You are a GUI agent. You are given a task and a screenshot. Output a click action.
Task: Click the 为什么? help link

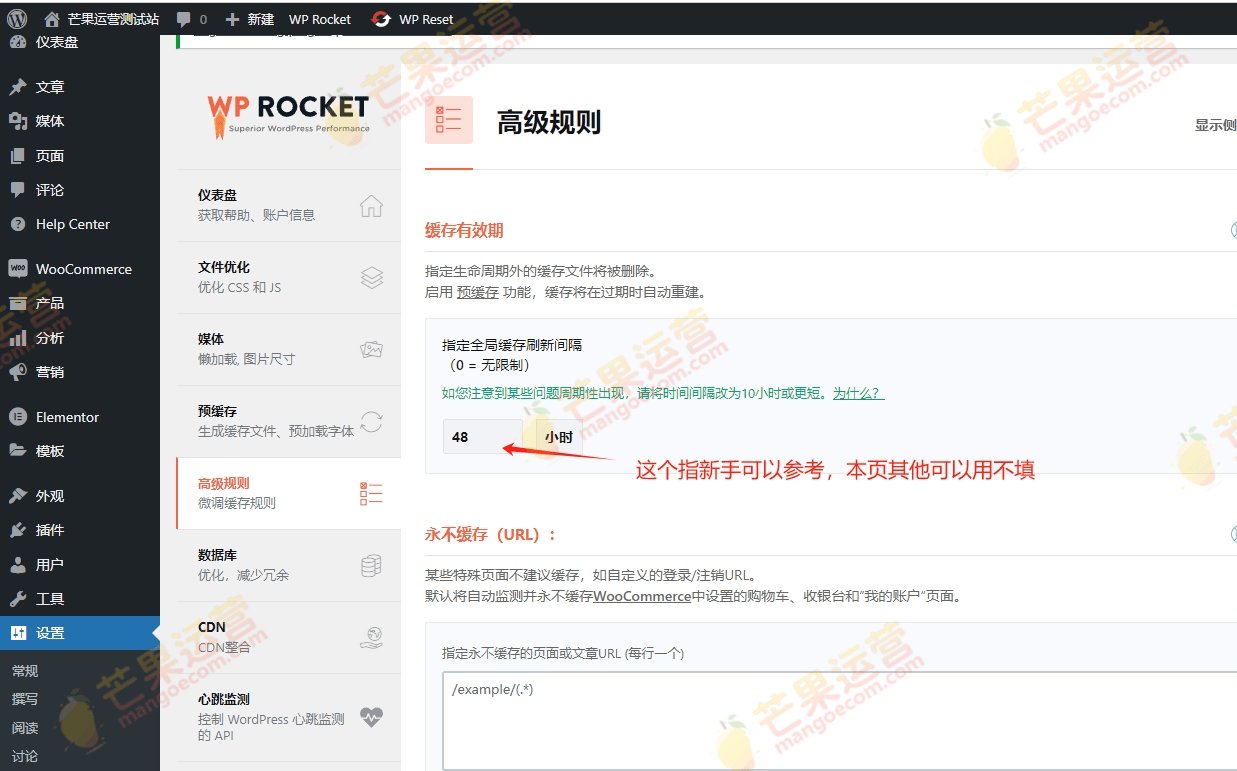coord(858,393)
